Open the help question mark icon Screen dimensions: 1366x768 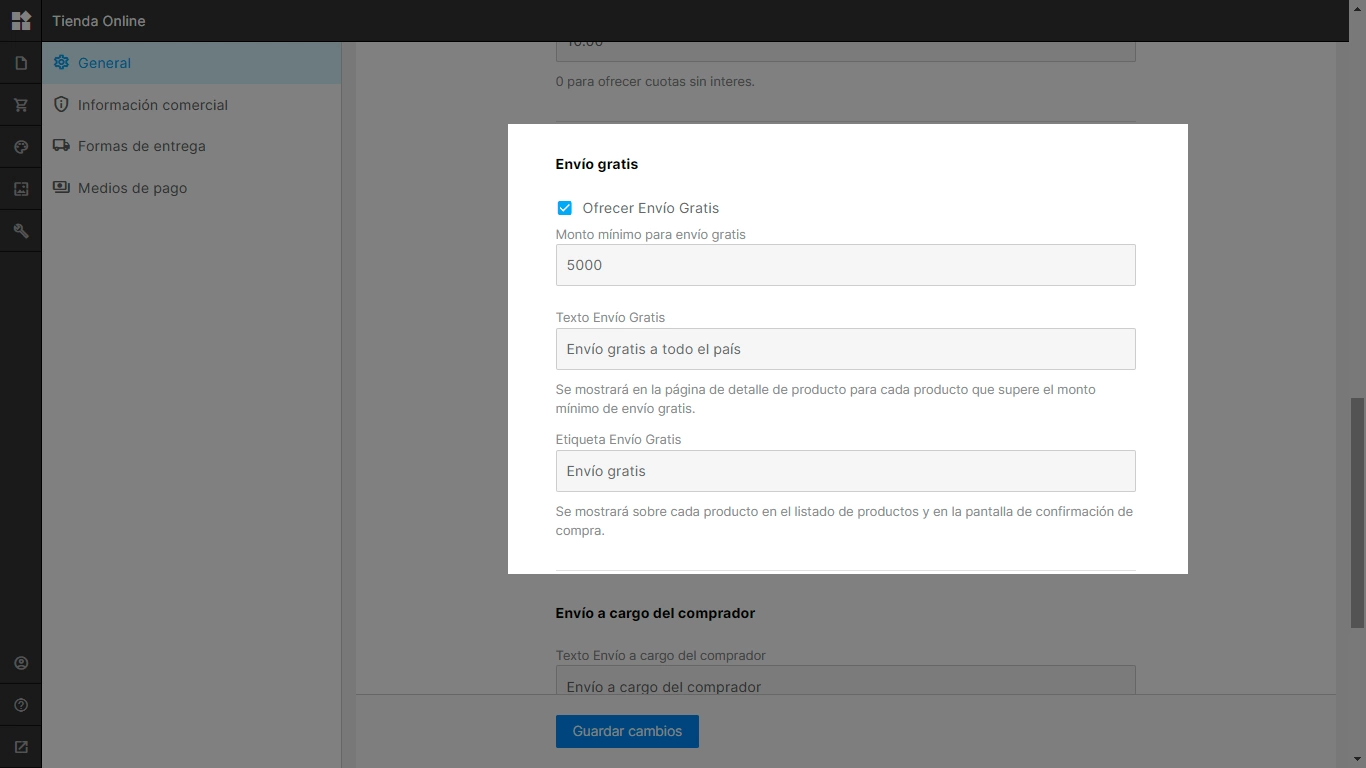click(x=21, y=705)
